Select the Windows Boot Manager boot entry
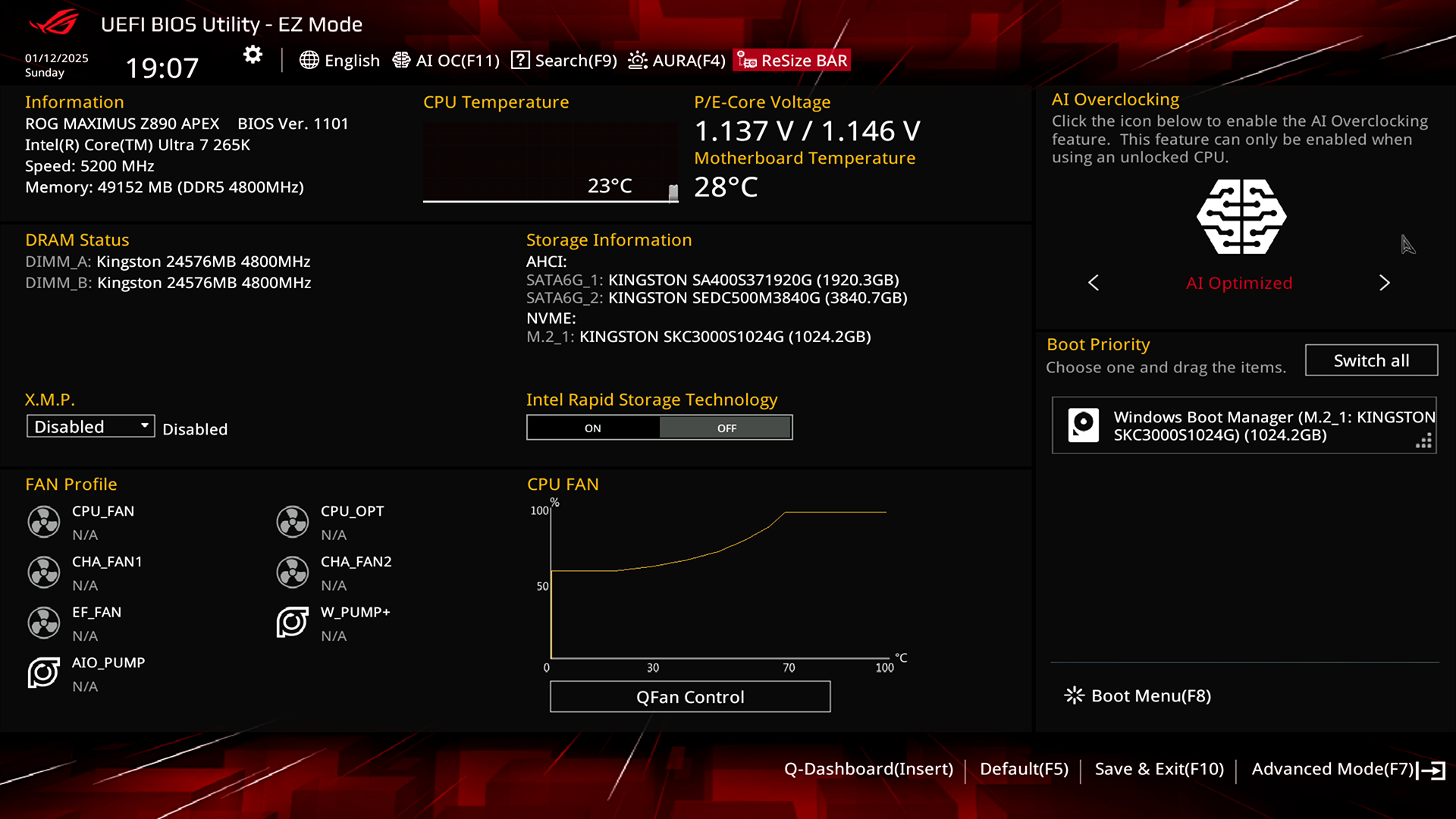The height and width of the screenshot is (819, 1456). point(1244,425)
